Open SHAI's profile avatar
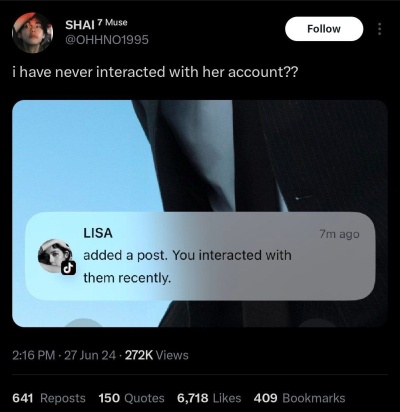The image size is (400, 412). 33,33
